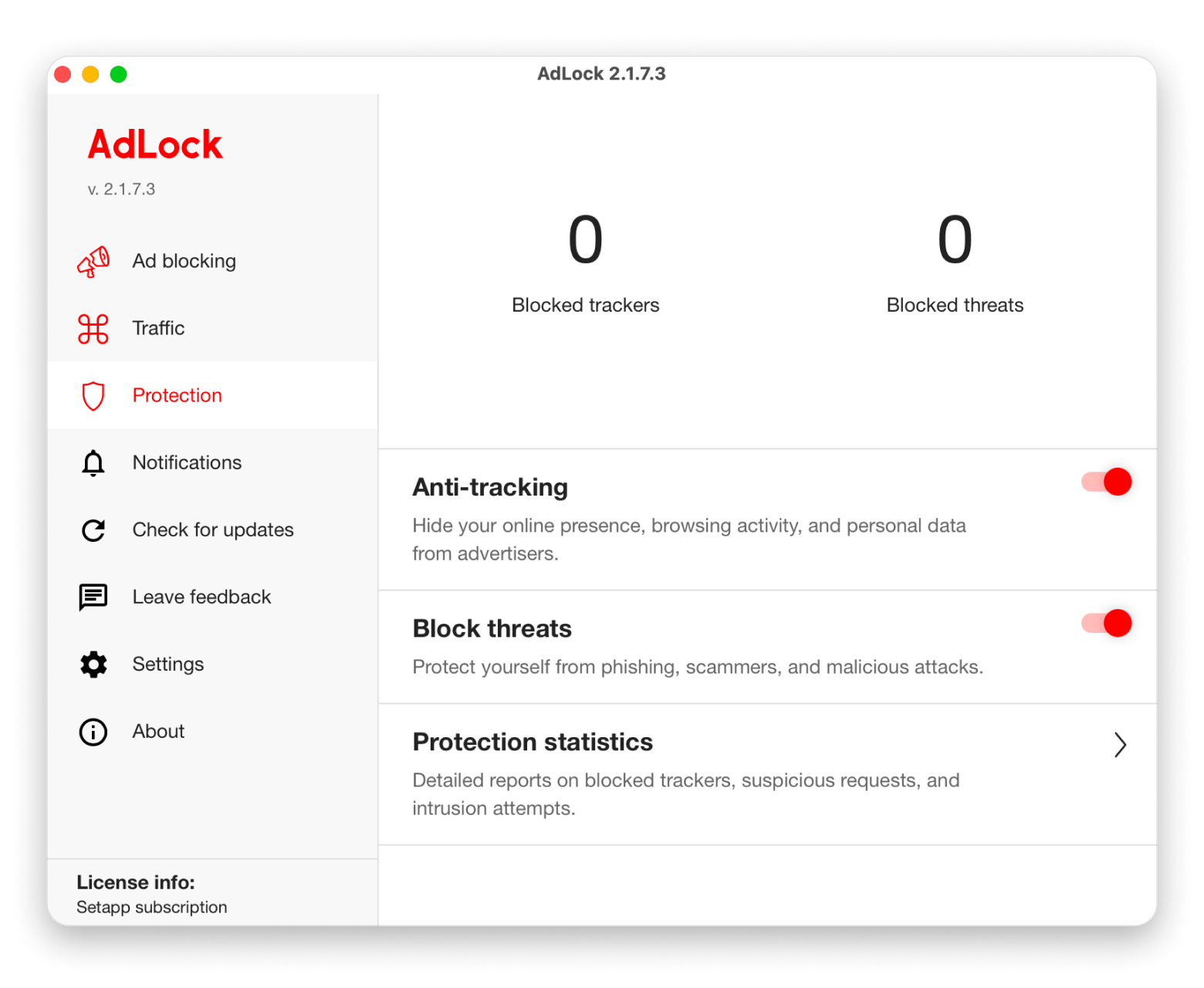Click the Blocked trackers label
The image size is (1204, 988).
click(586, 305)
